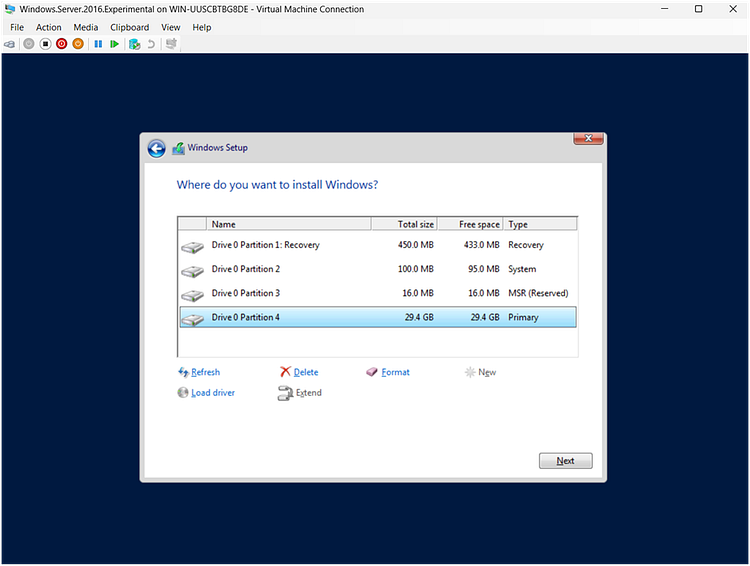Close the Windows Setup dialog
The height and width of the screenshot is (566, 750).
click(x=588, y=138)
